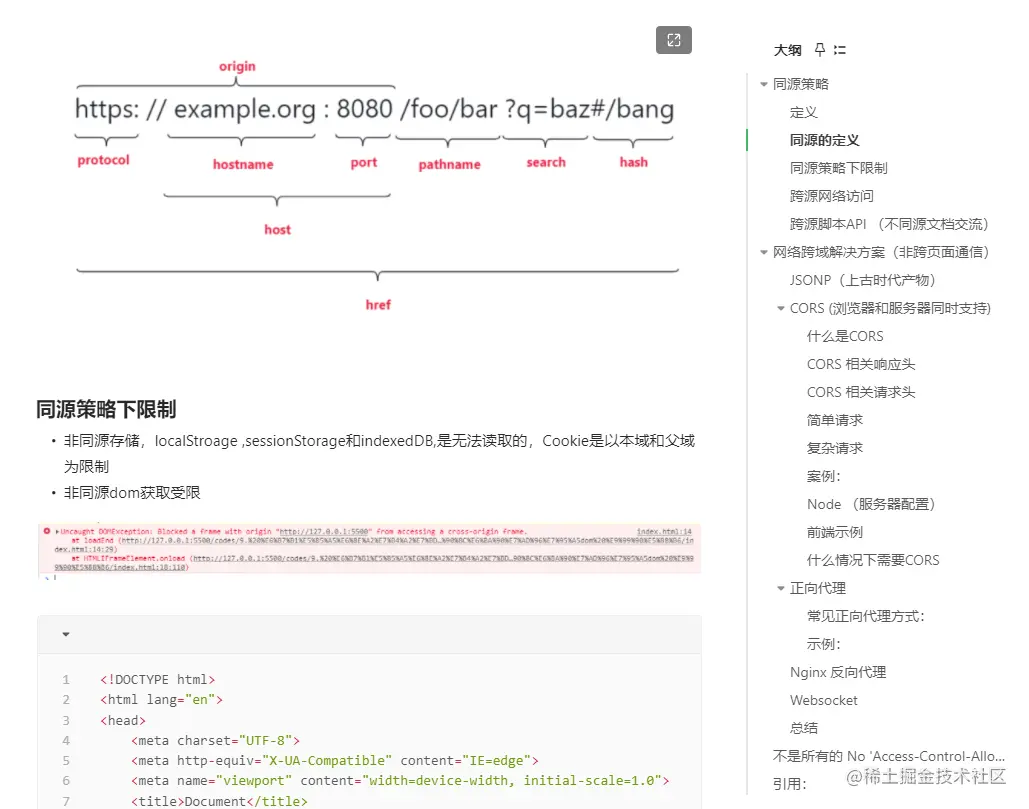Select 同源的定义 outline entry

pyautogui.click(x=824, y=140)
